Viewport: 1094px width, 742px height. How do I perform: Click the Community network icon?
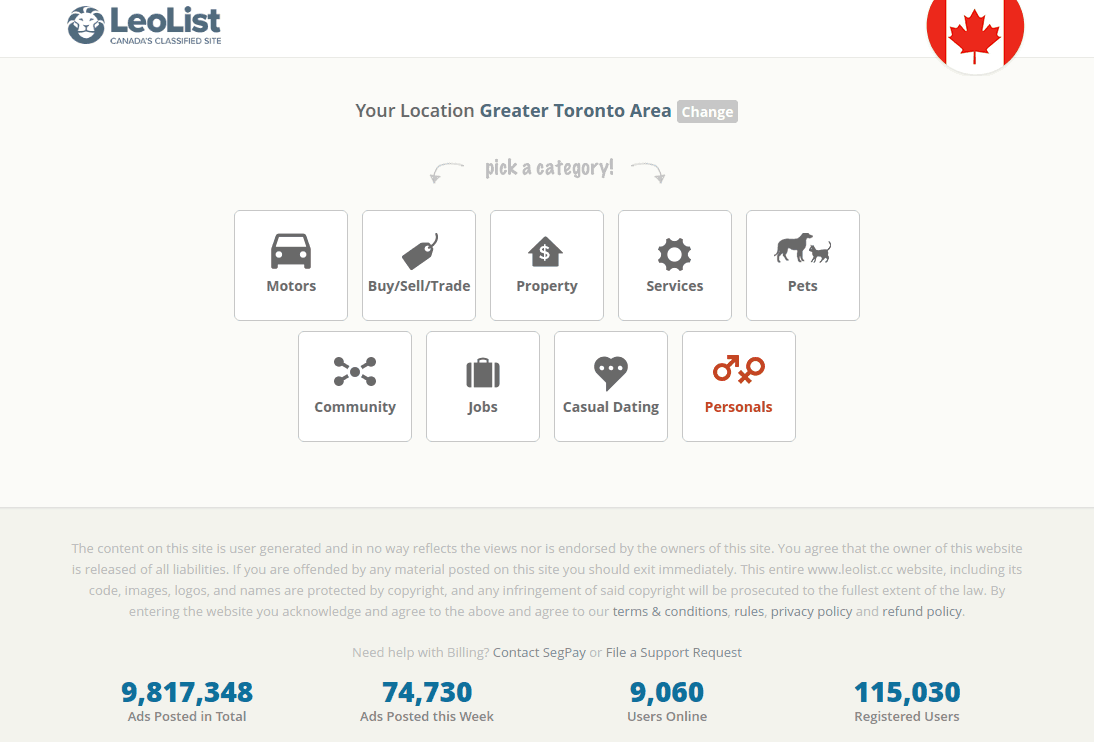pos(354,372)
